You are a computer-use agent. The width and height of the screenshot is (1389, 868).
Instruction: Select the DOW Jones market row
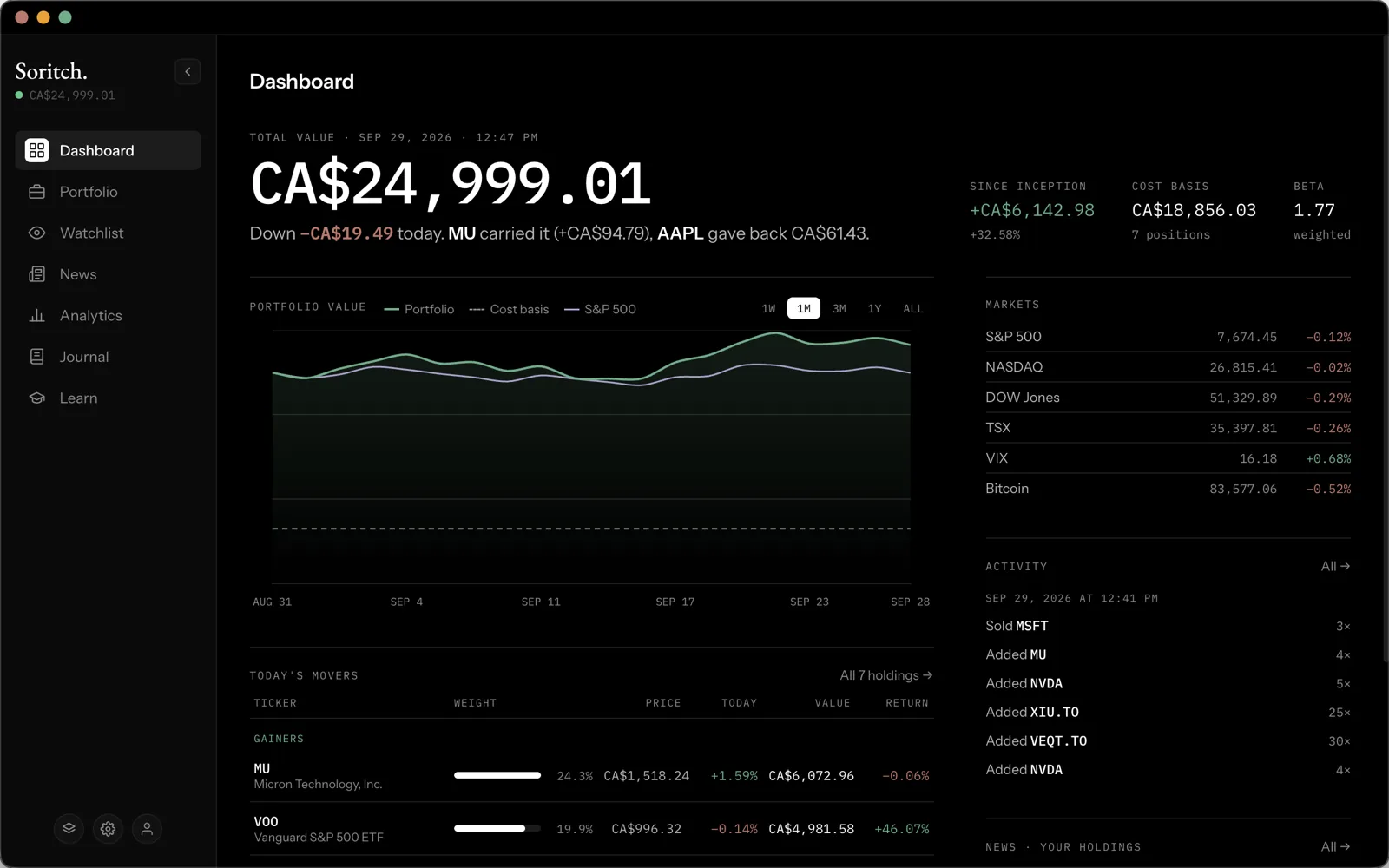click(x=1168, y=398)
